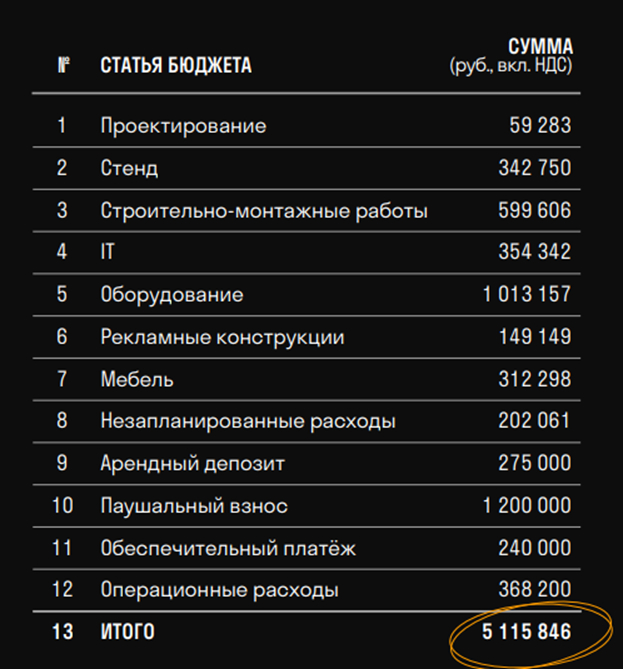
Task: Click the 1 200 000 amount value
Action: coord(526,506)
